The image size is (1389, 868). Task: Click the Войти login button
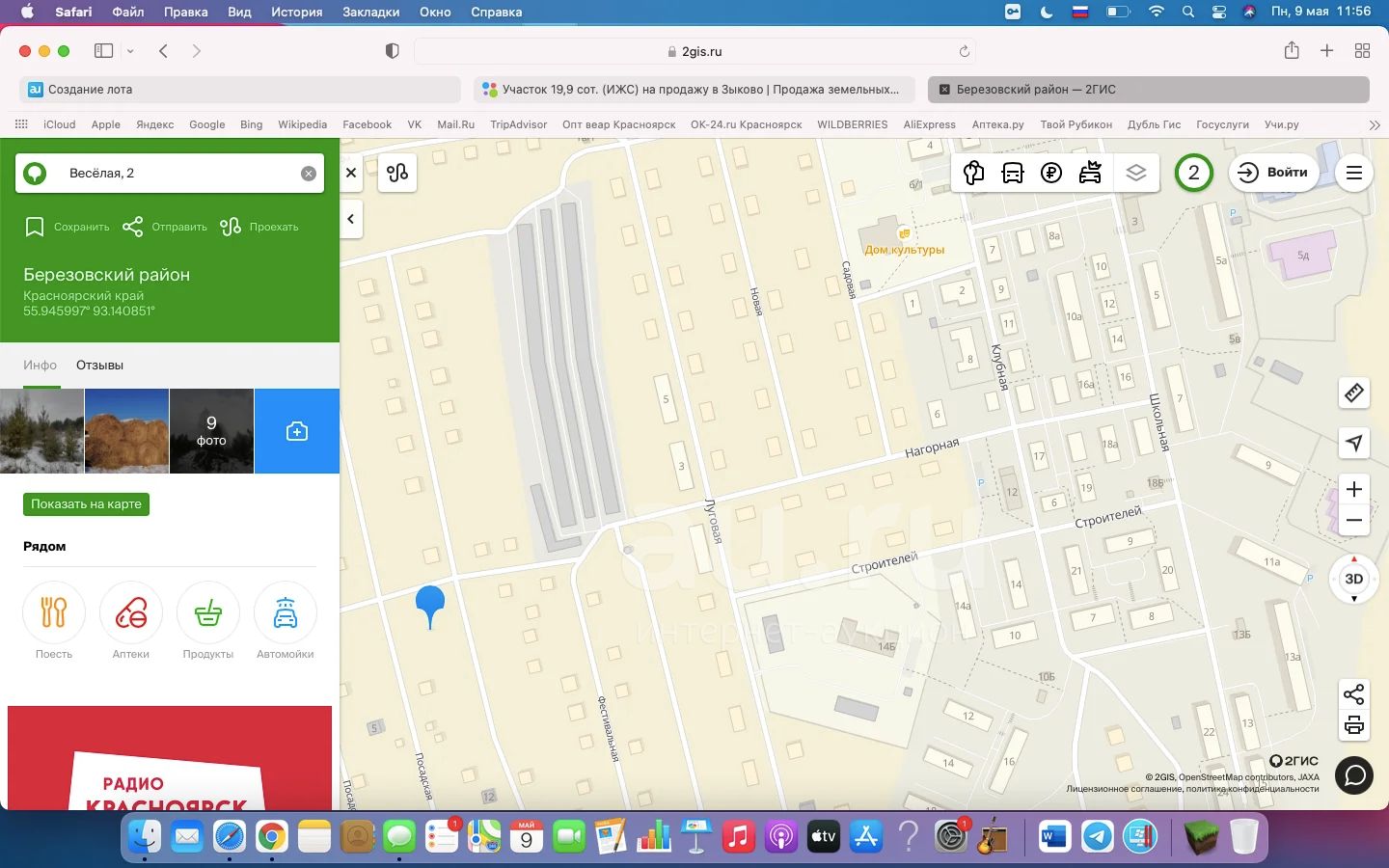[x=1274, y=173]
